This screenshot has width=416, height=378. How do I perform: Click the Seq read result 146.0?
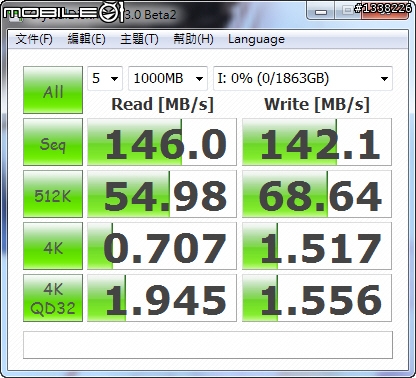click(x=162, y=142)
